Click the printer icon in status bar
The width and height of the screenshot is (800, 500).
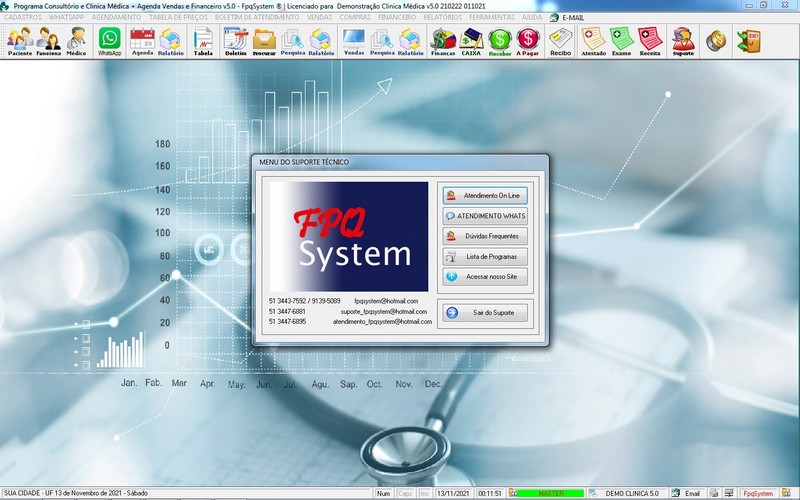(x=714, y=493)
